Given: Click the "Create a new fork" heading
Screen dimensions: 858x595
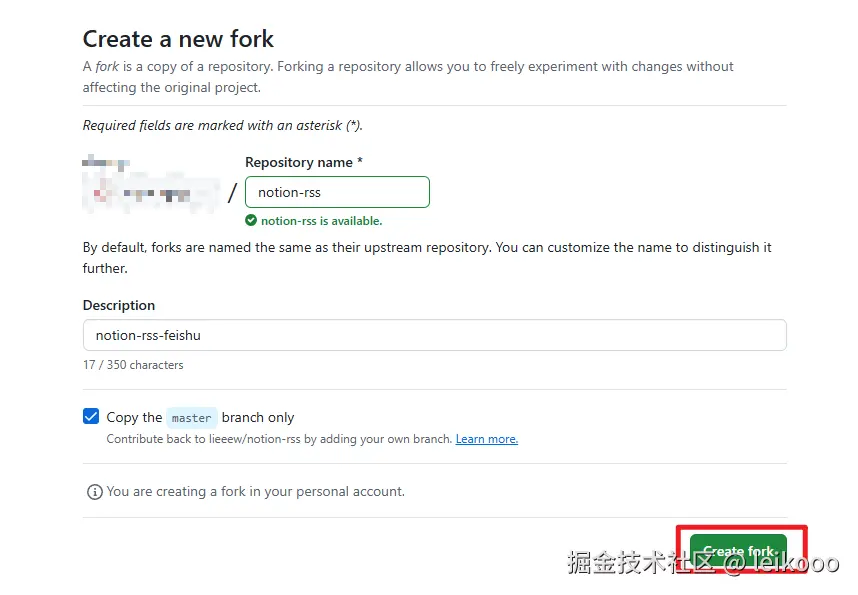Looking at the screenshot, I should tap(178, 39).
